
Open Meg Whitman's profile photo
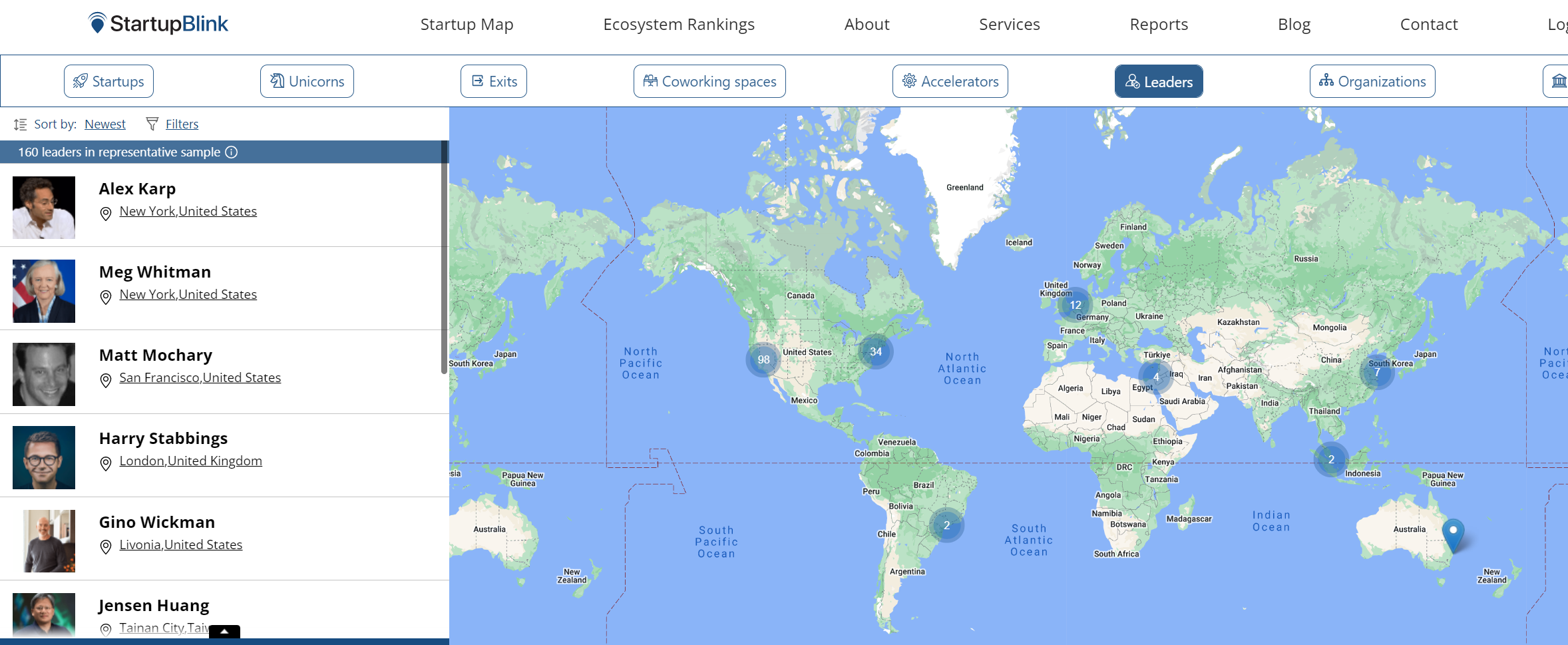coord(44,291)
